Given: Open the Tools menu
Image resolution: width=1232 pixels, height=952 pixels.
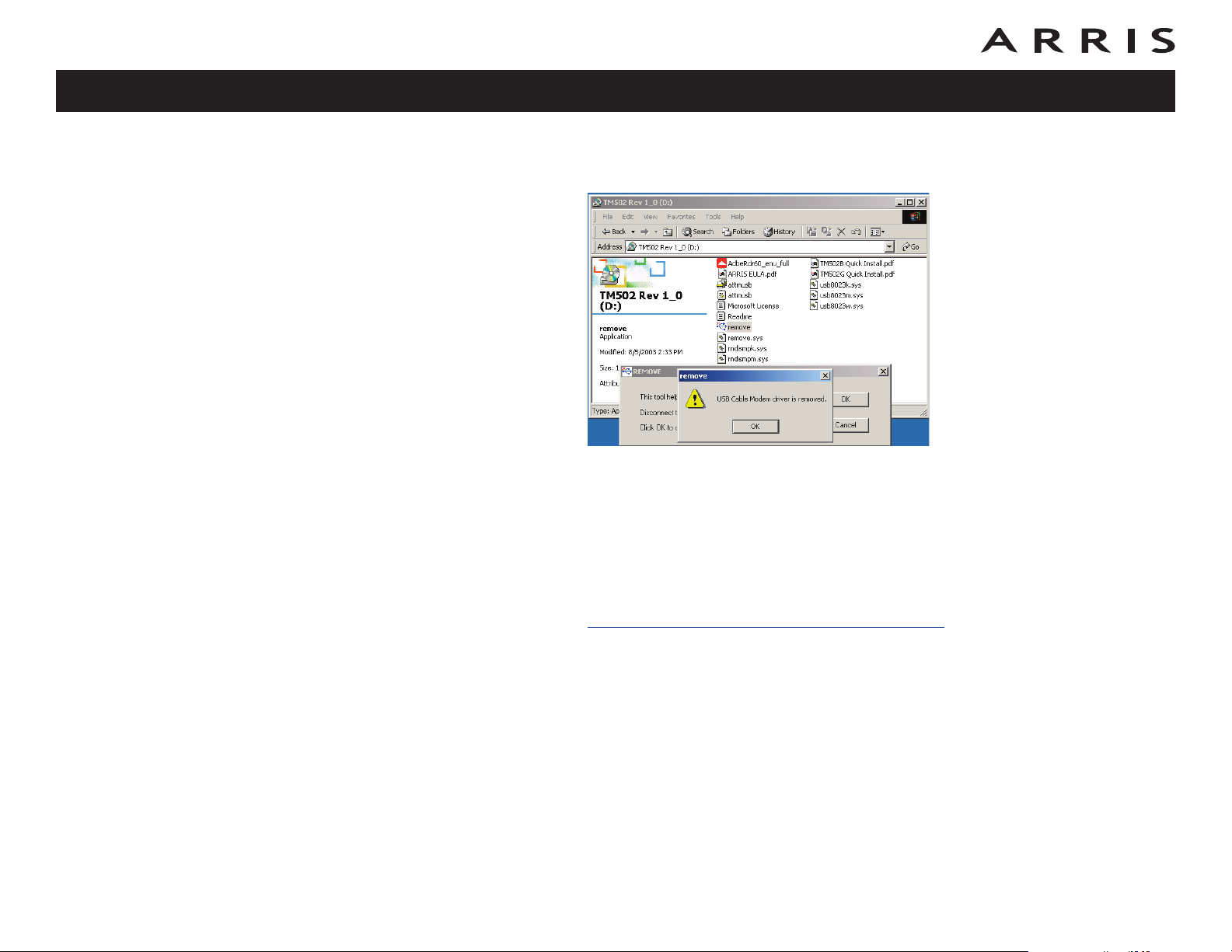Looking at the screenshot, I should coord(713,217).
